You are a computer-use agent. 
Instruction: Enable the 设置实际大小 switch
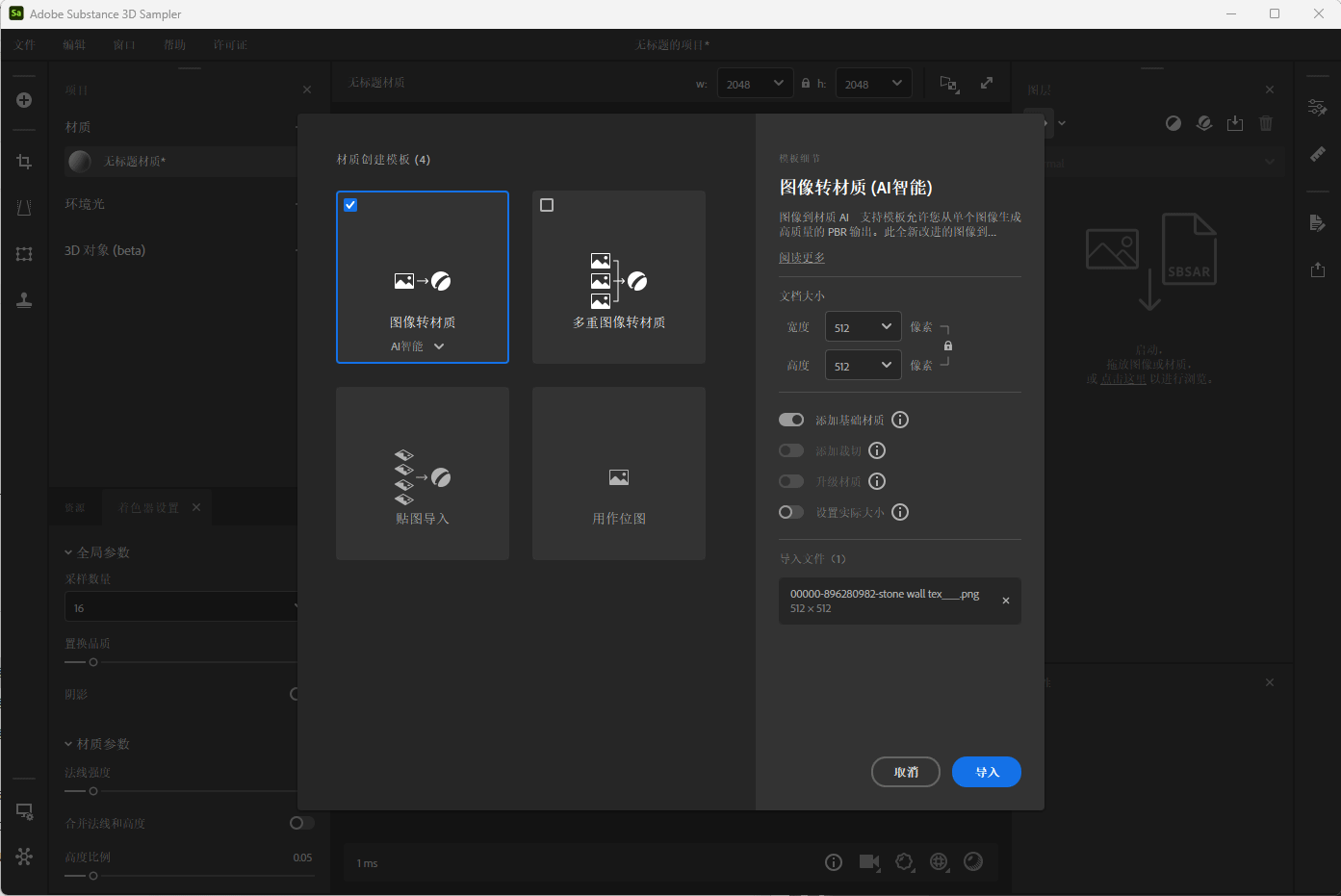[x=791, y=512]
